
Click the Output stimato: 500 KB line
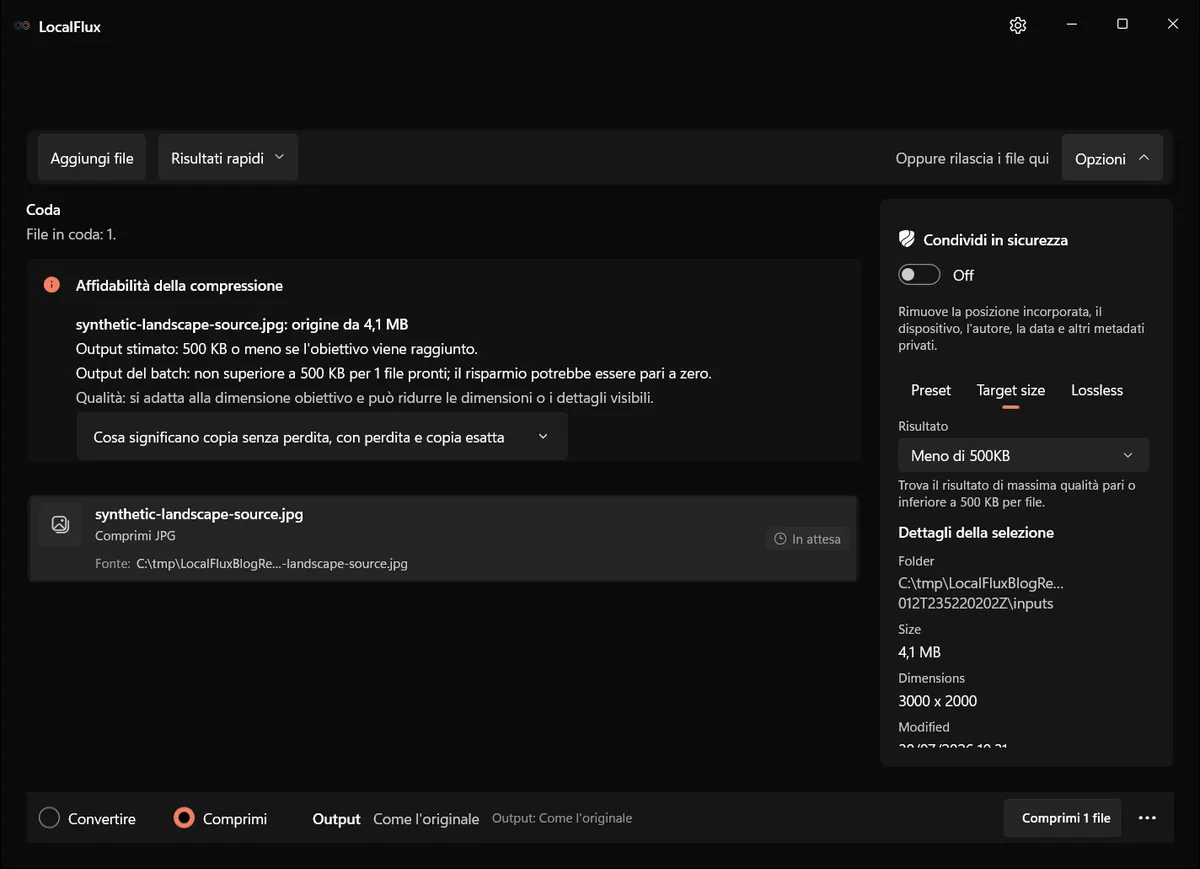click(x=277, y=349)
